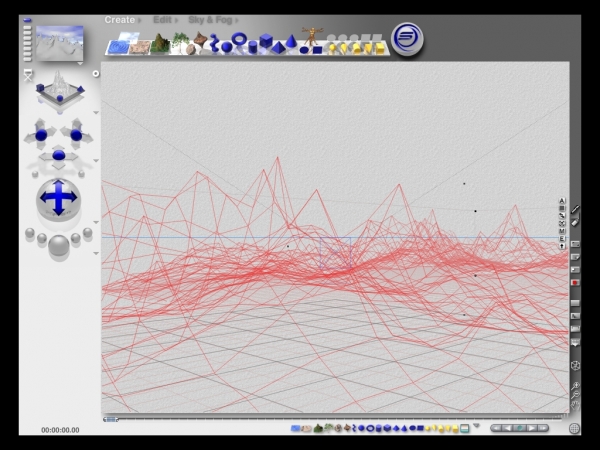
Task: Zoom out with minus magnifier
Action: coord(575,395)
